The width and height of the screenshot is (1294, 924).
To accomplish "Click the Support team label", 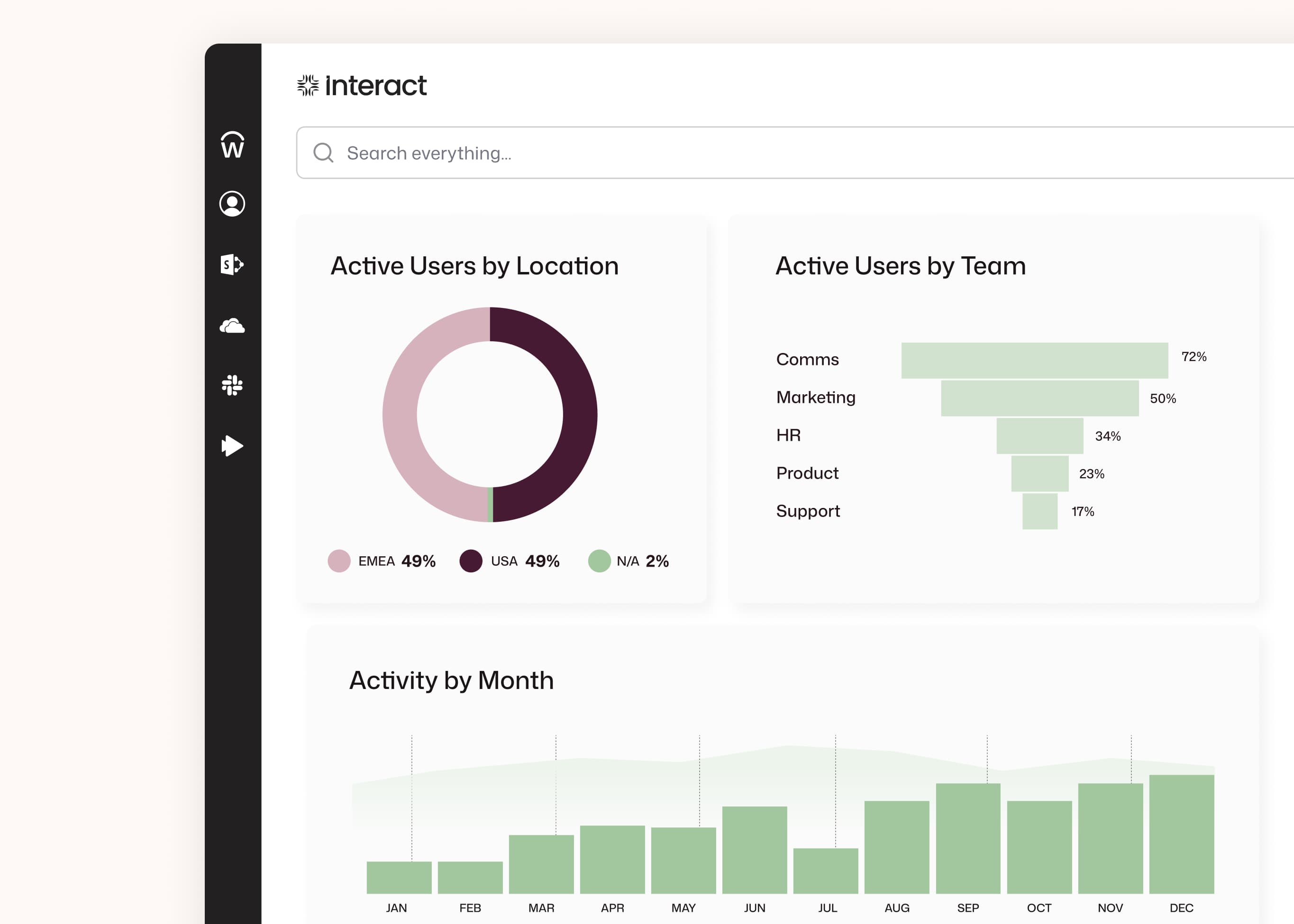I will click(x=808, y=511).
